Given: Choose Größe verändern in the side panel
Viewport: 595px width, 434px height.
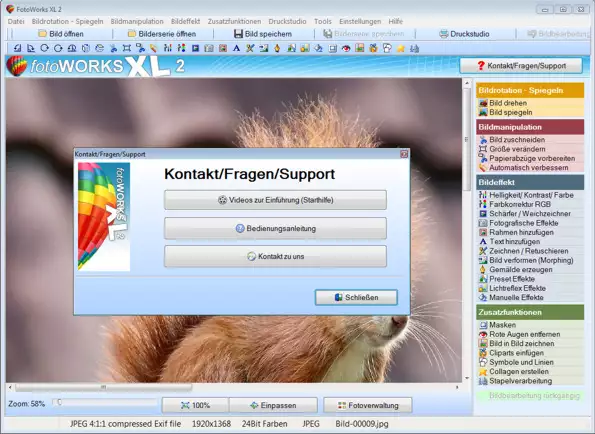Looking at the screenshot, I should tap(517, 149).
